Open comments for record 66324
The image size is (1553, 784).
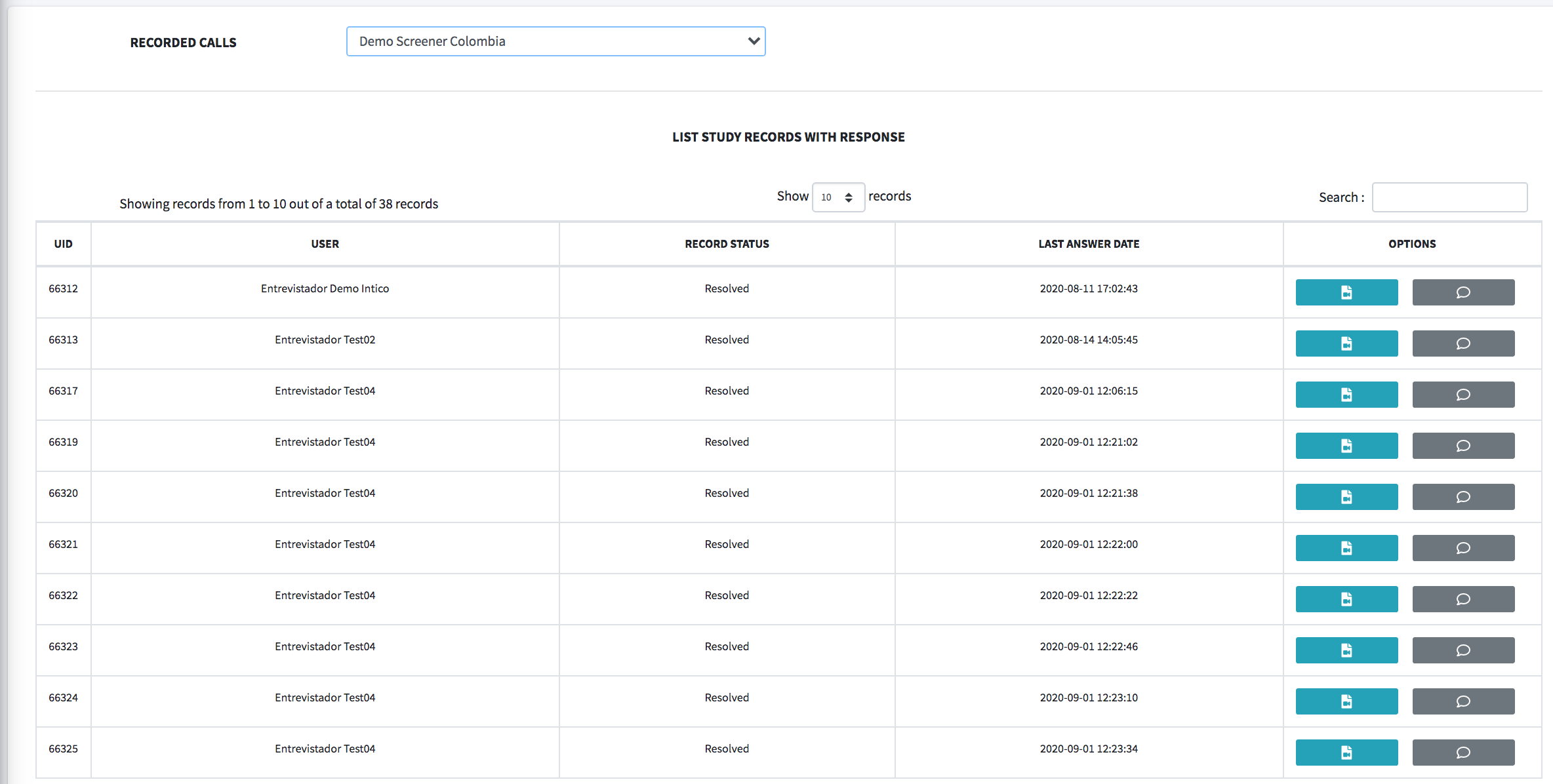1463,701
